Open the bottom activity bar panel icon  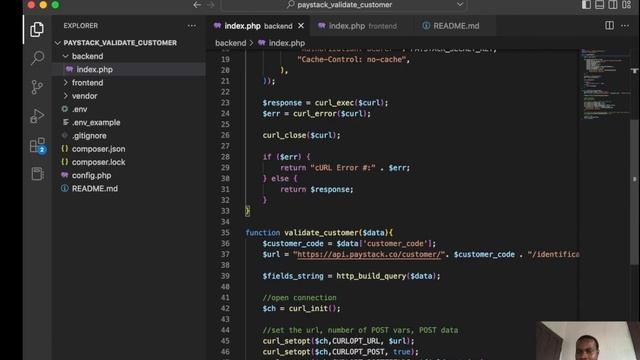pyautogui.click(x=37, y=174)
